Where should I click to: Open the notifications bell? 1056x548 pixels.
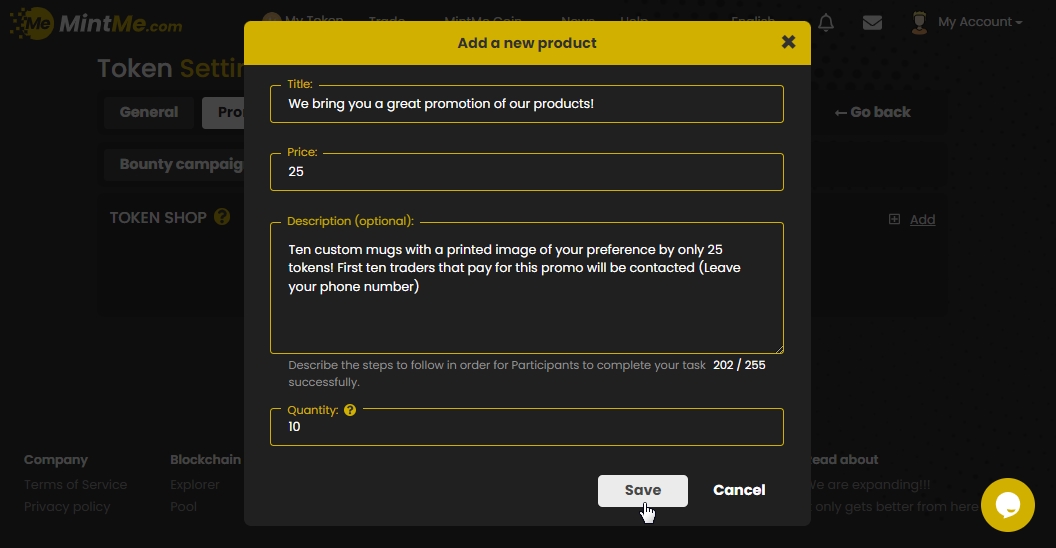tap(826, 22)
